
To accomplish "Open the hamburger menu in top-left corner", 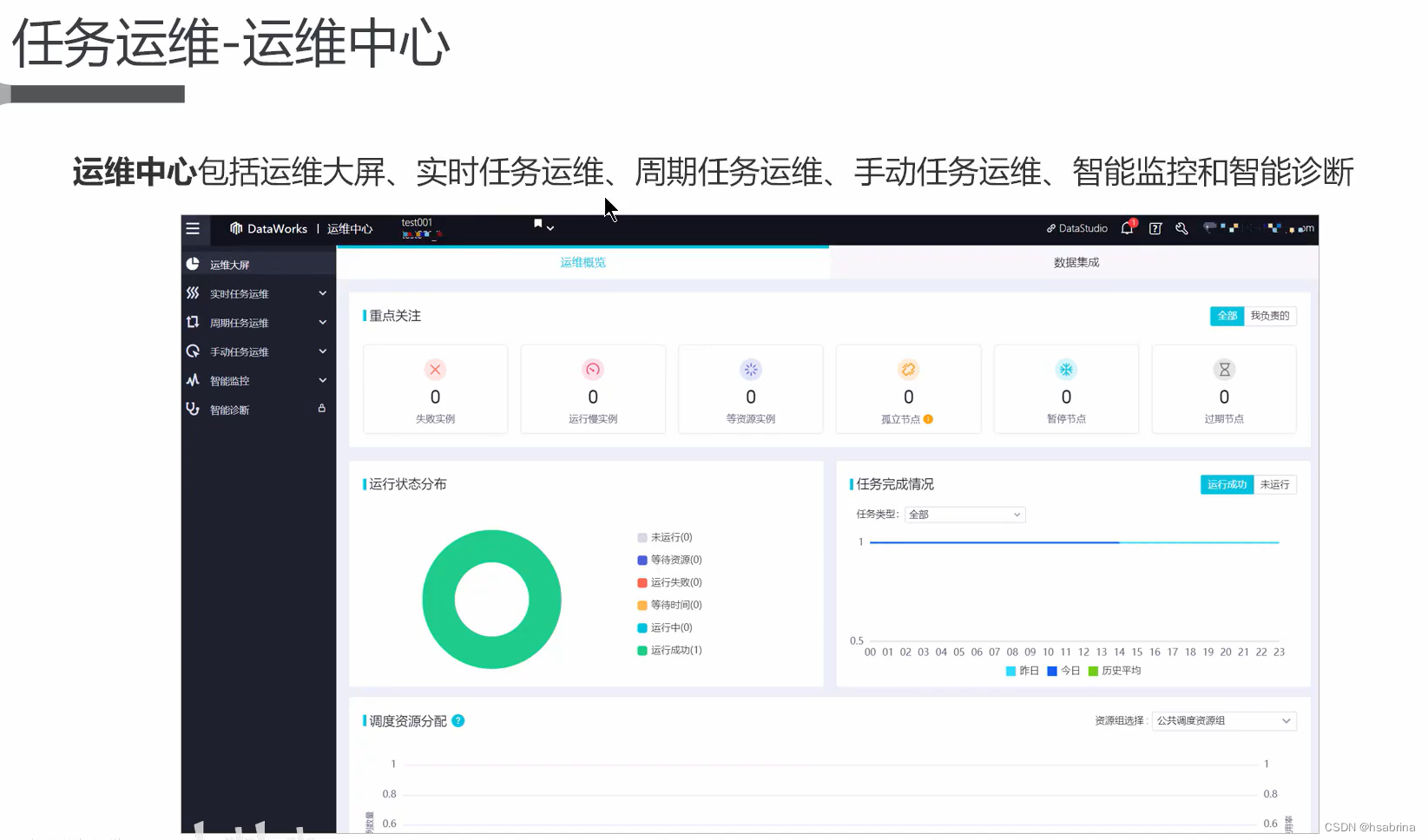I will (x=193, y=229).
